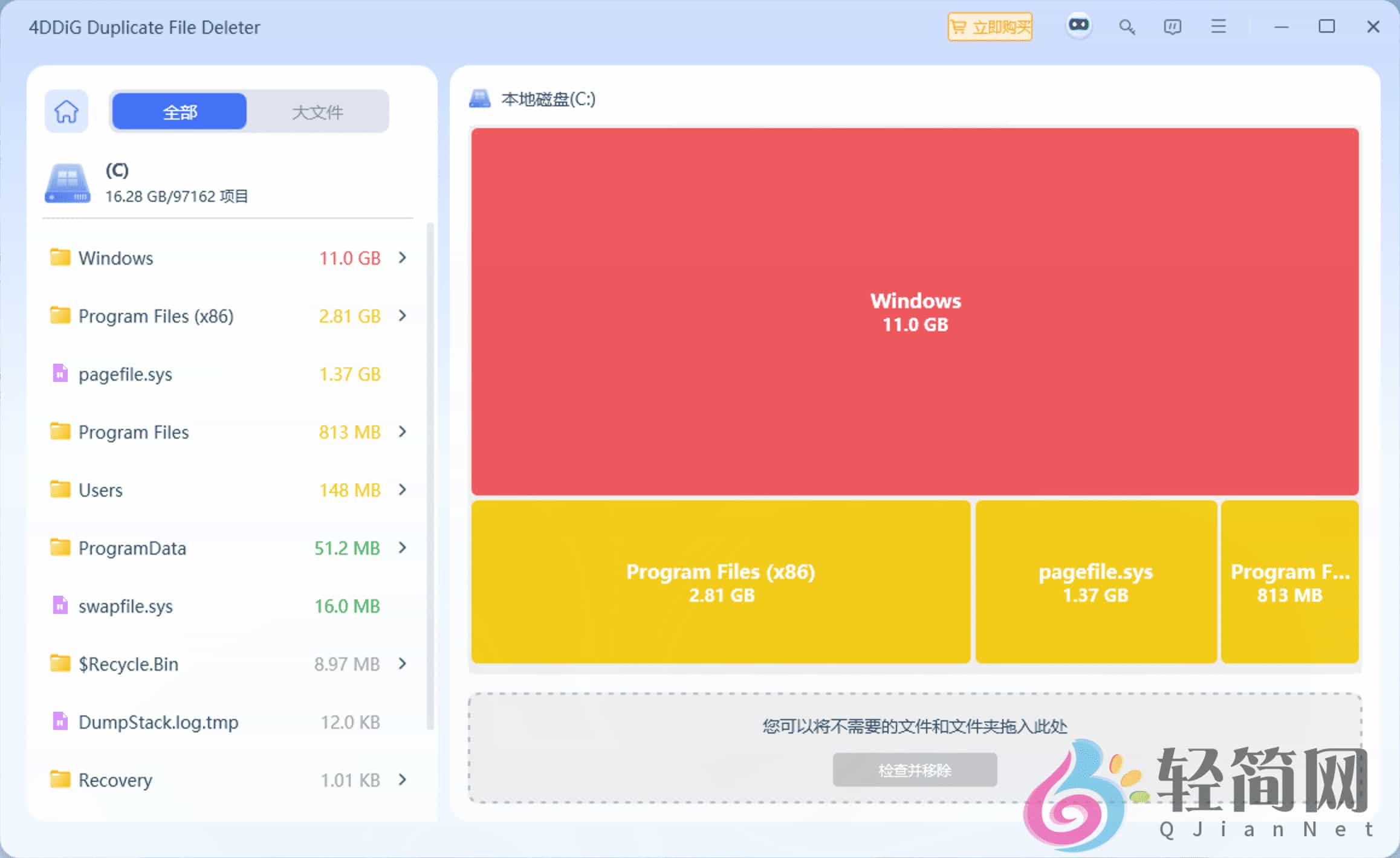Switch to the 大文件 tab
The width and height of the screenshot is (1400, 858).
click(317, 111)
